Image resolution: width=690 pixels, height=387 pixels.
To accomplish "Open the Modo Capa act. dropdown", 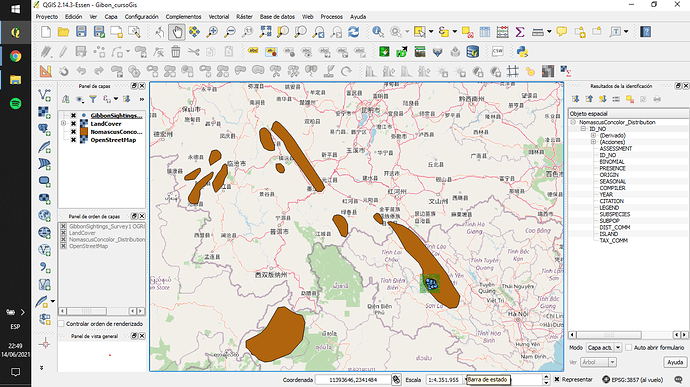I will [x=604, y=347].
